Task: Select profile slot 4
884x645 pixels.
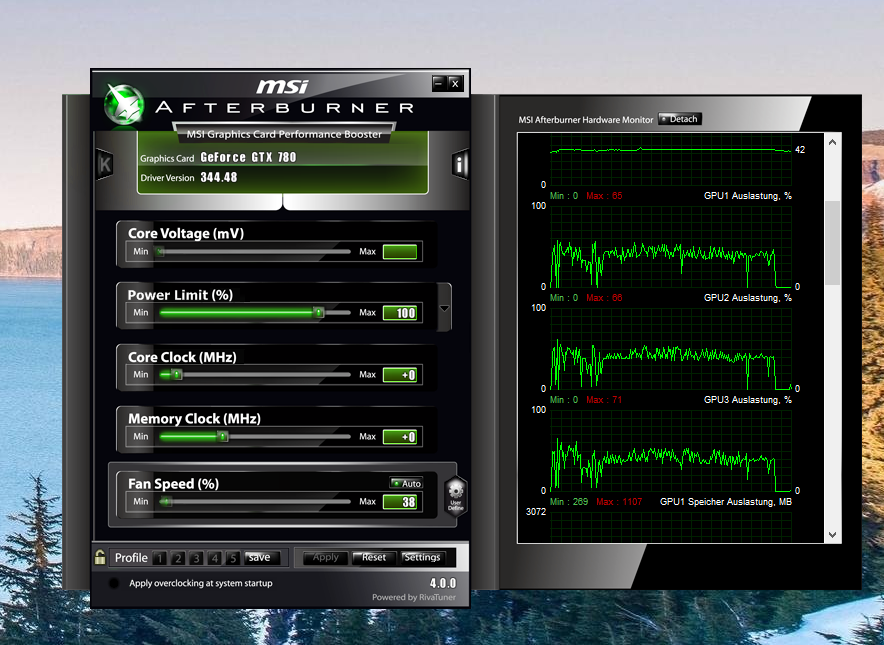Action: [214, 558]
